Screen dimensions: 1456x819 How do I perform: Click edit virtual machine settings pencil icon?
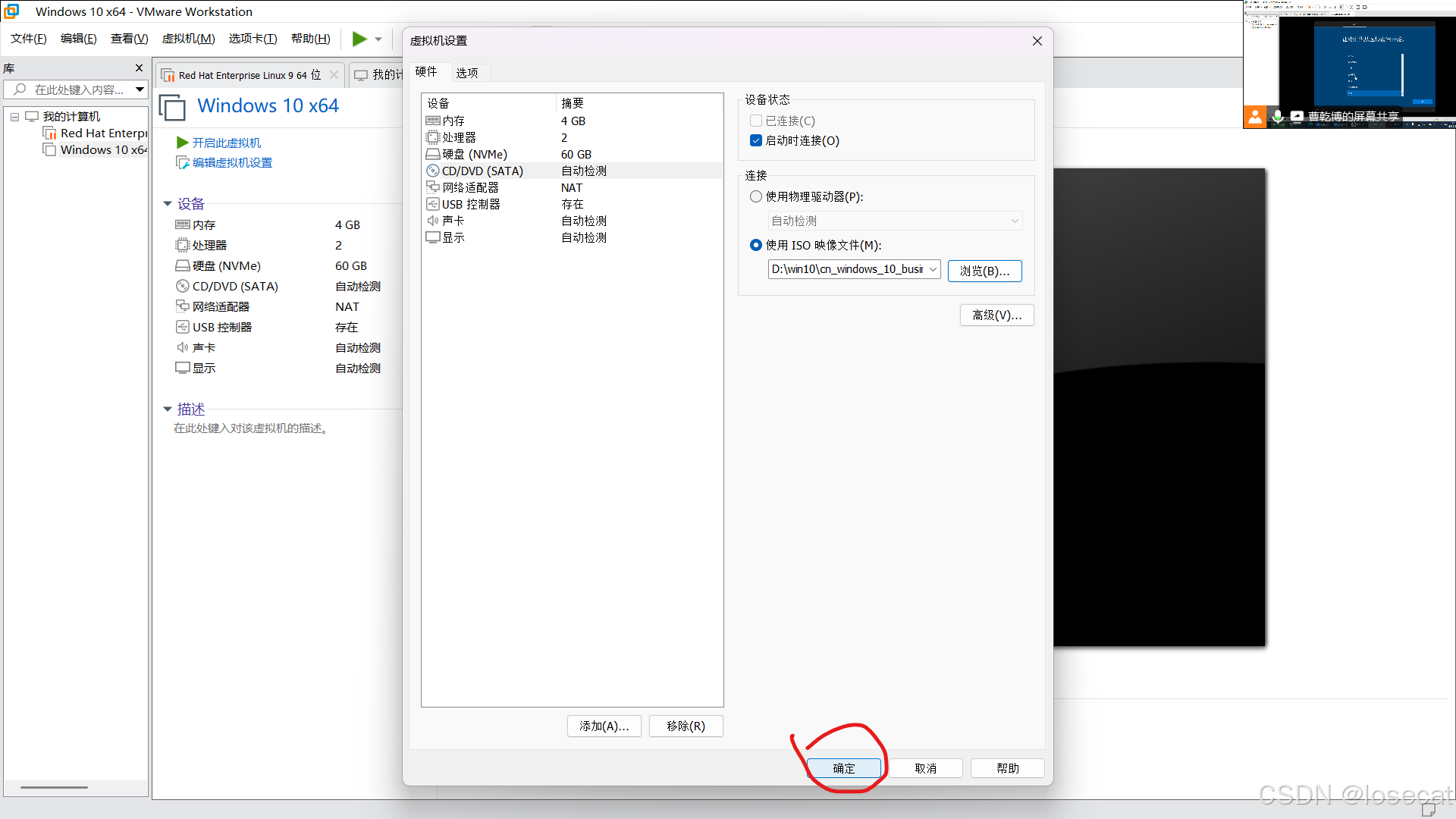click(183, 162)
